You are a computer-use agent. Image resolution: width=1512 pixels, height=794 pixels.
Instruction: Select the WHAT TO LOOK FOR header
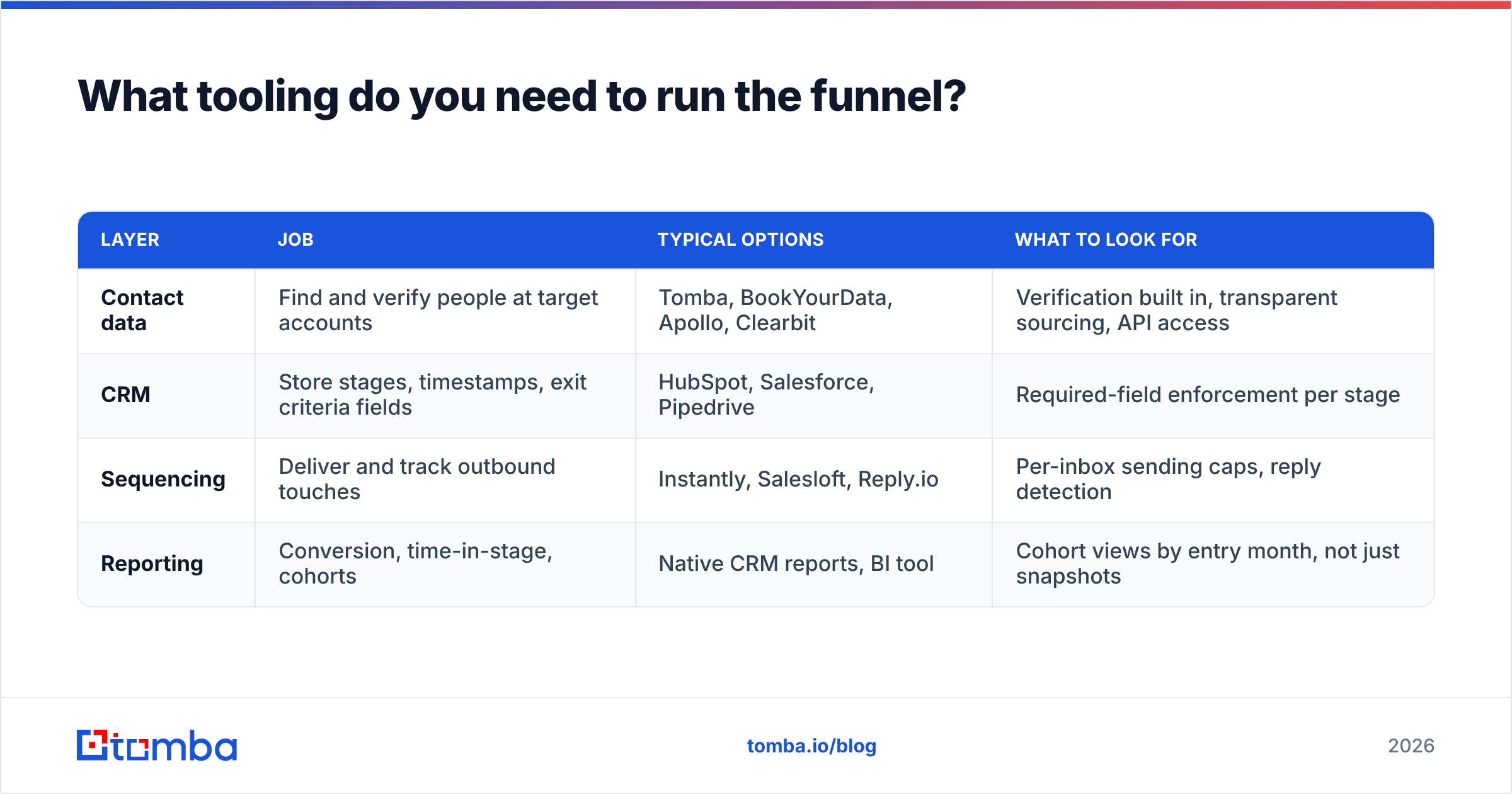pos(1106,239)
